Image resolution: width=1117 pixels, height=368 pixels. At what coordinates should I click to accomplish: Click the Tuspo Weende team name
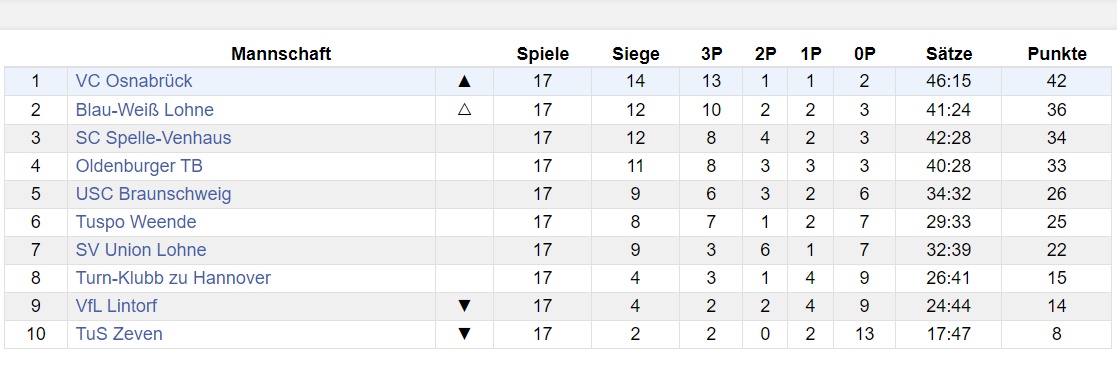(x=135, y=222)
